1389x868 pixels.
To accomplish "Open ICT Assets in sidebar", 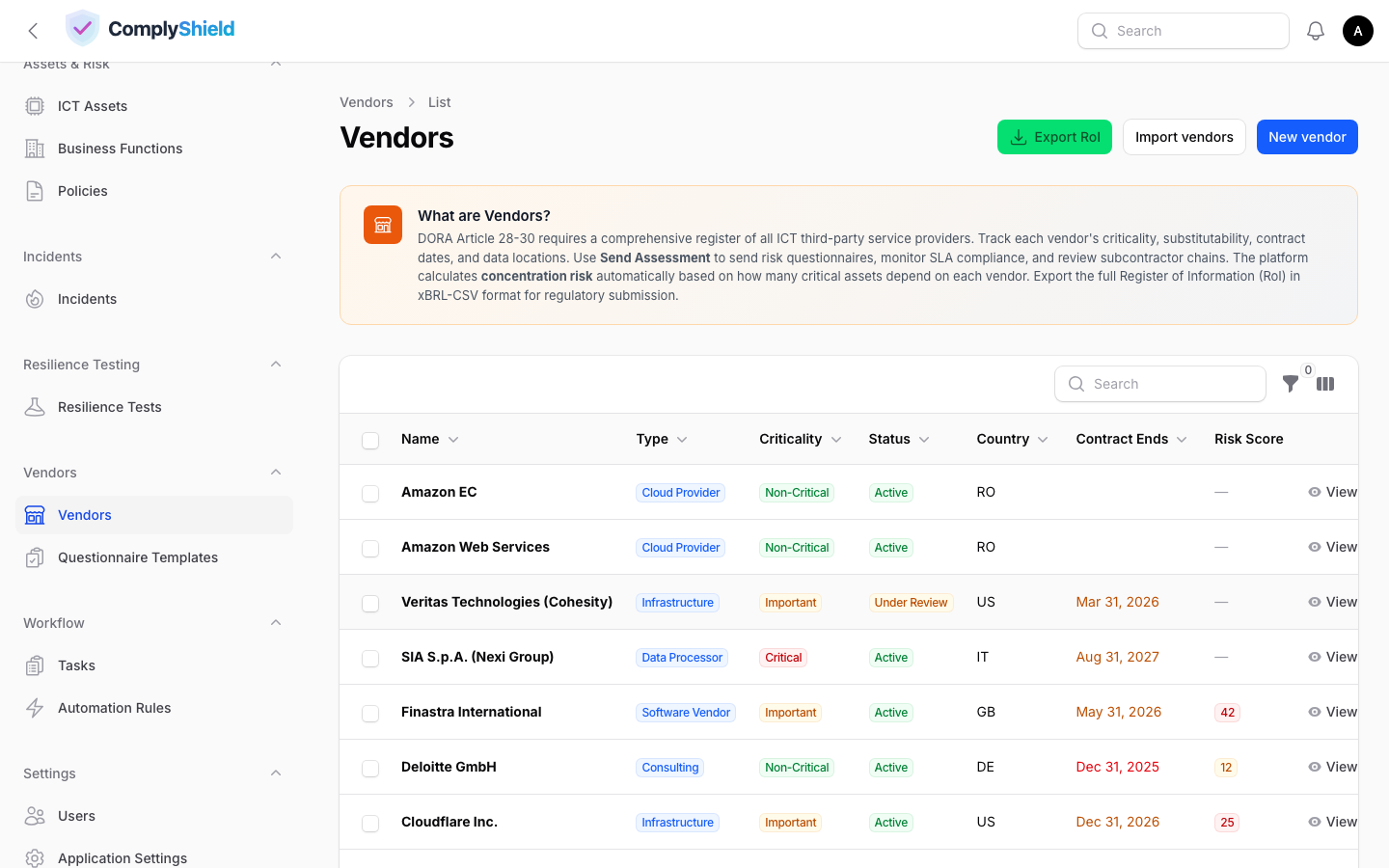I will (154, 106).
